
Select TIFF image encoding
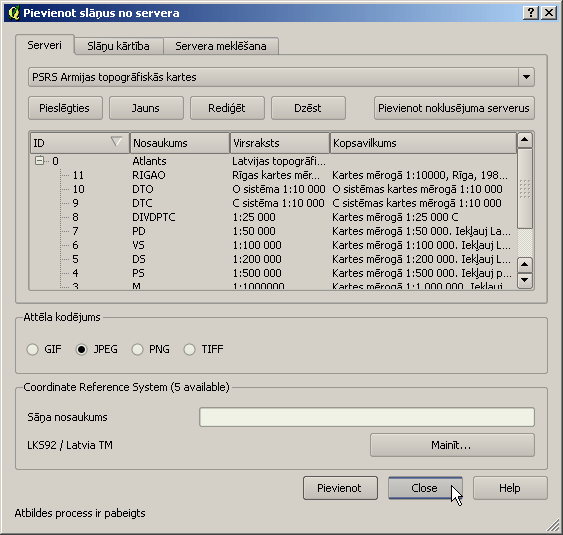tap(189, 349)
